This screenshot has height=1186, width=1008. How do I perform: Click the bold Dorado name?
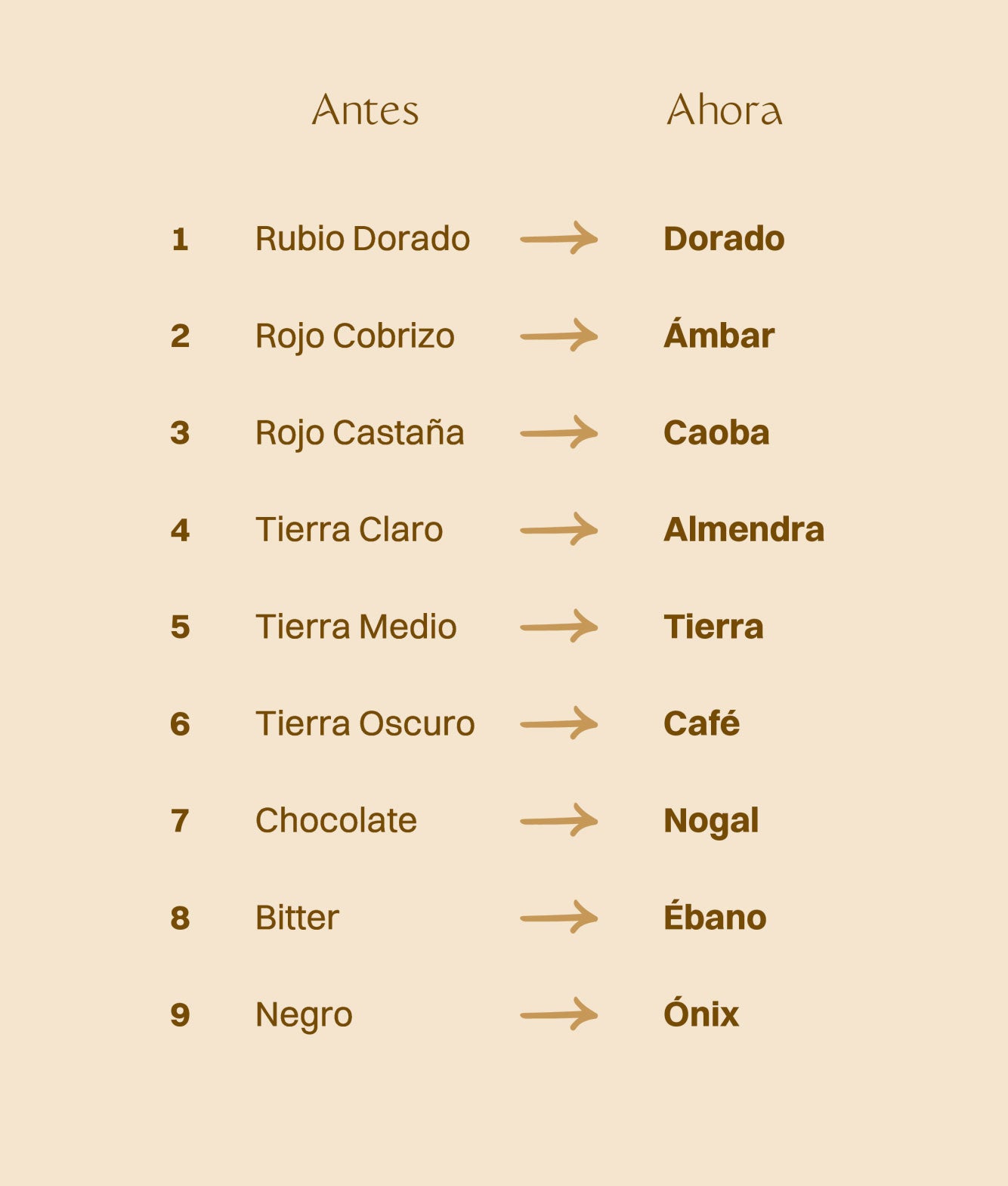724,239
